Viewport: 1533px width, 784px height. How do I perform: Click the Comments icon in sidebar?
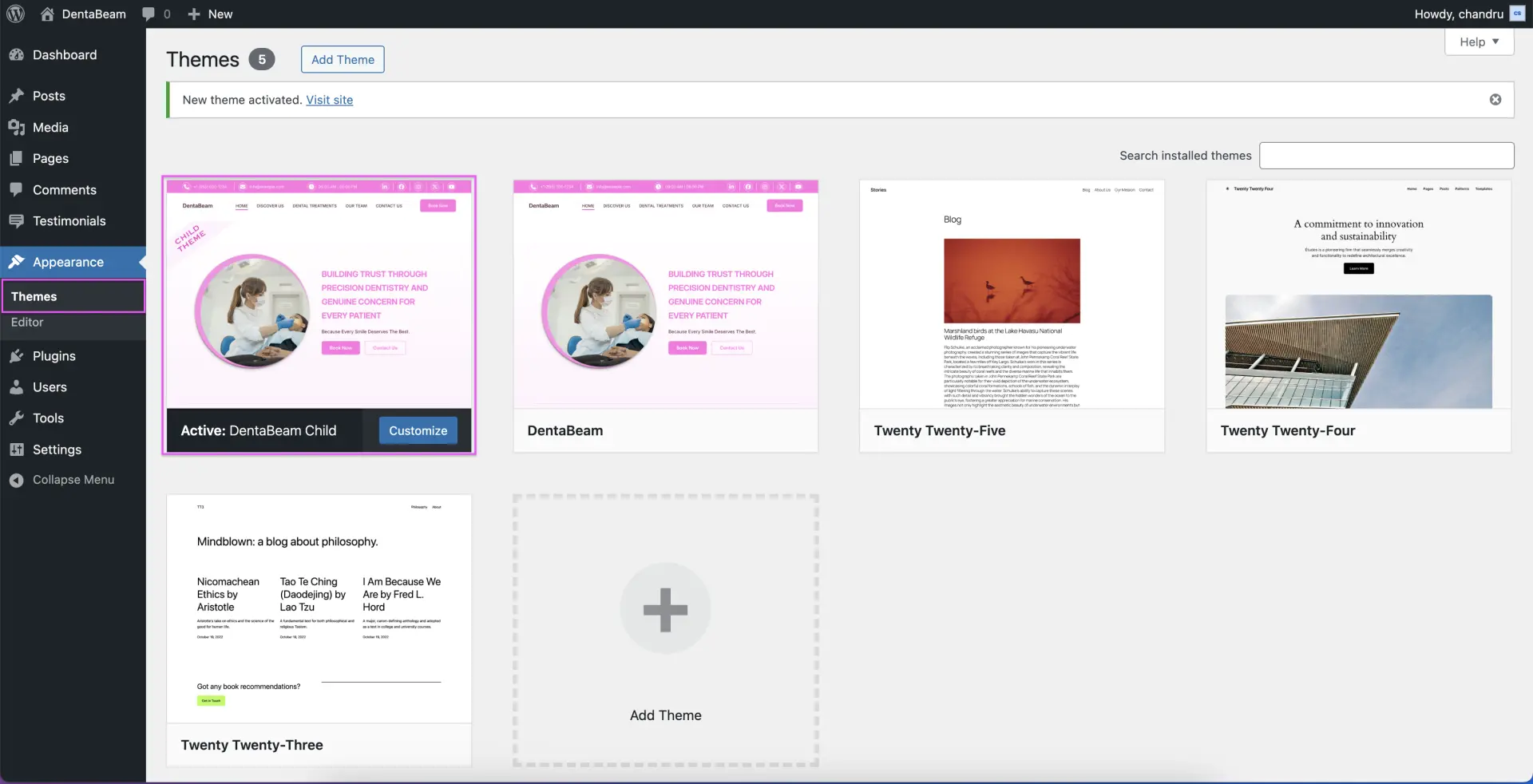16,189
